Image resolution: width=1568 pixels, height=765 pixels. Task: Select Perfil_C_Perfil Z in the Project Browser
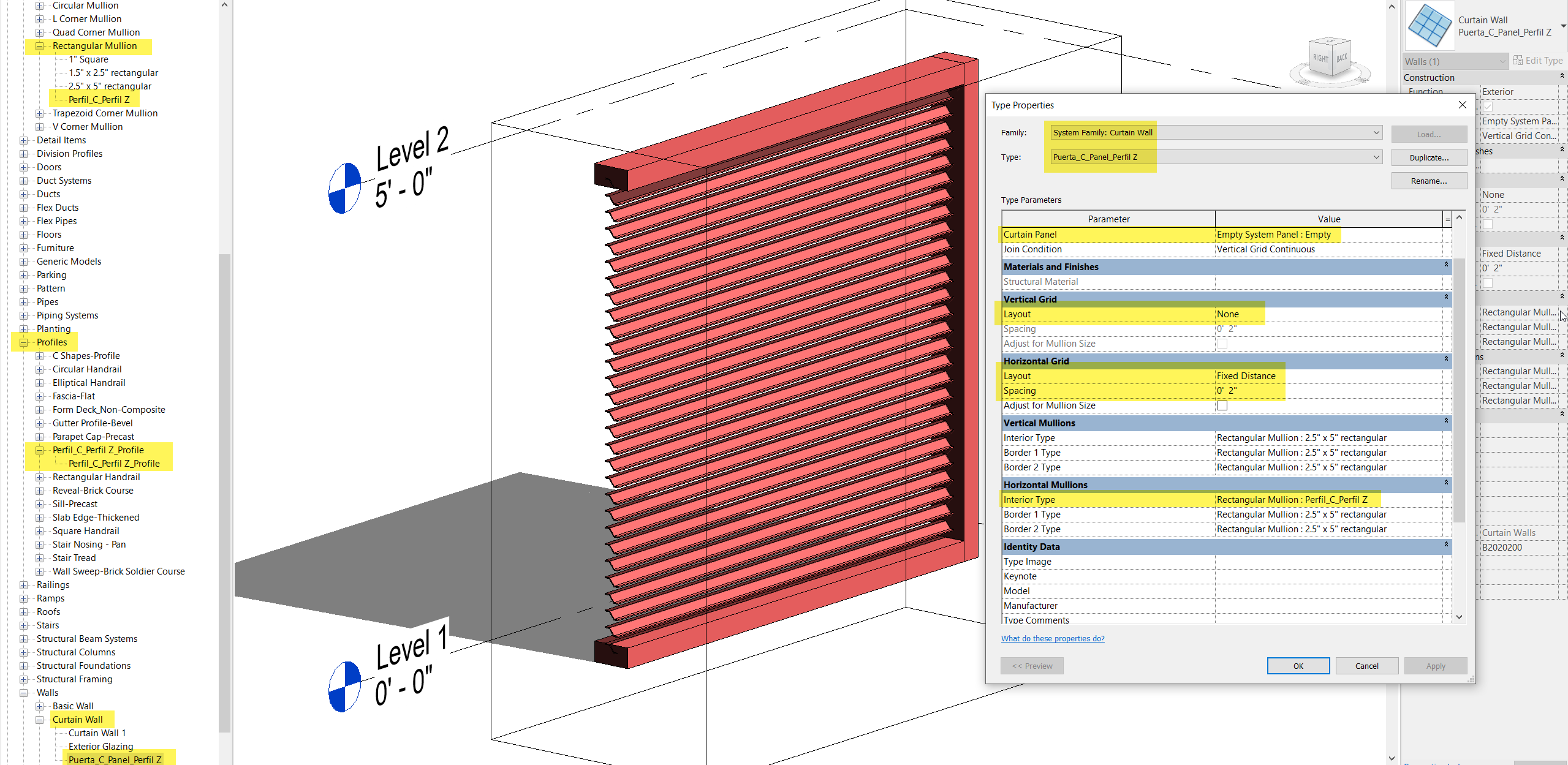(x=99, y=99)
